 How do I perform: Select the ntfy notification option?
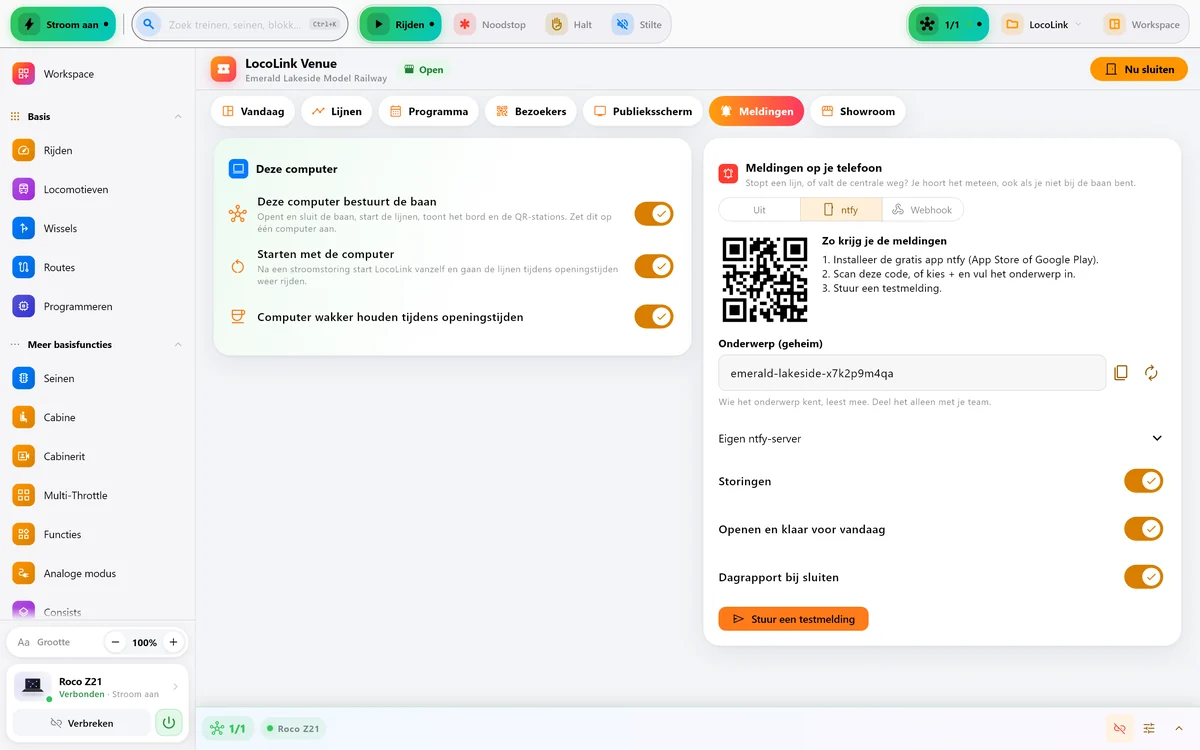coord(841,209)
